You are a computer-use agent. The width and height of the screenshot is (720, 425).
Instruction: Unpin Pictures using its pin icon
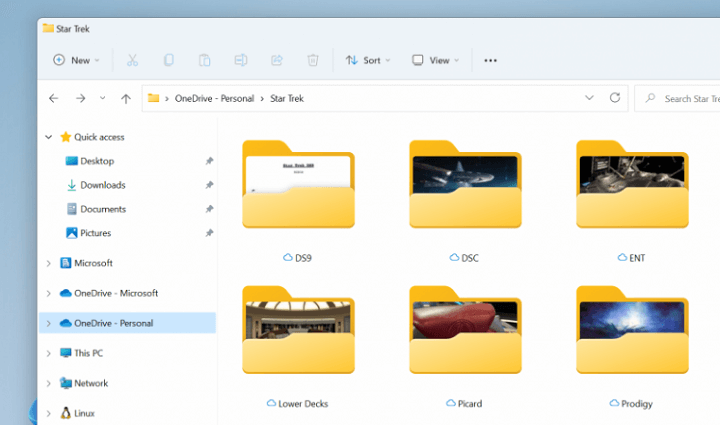point(209,233)
